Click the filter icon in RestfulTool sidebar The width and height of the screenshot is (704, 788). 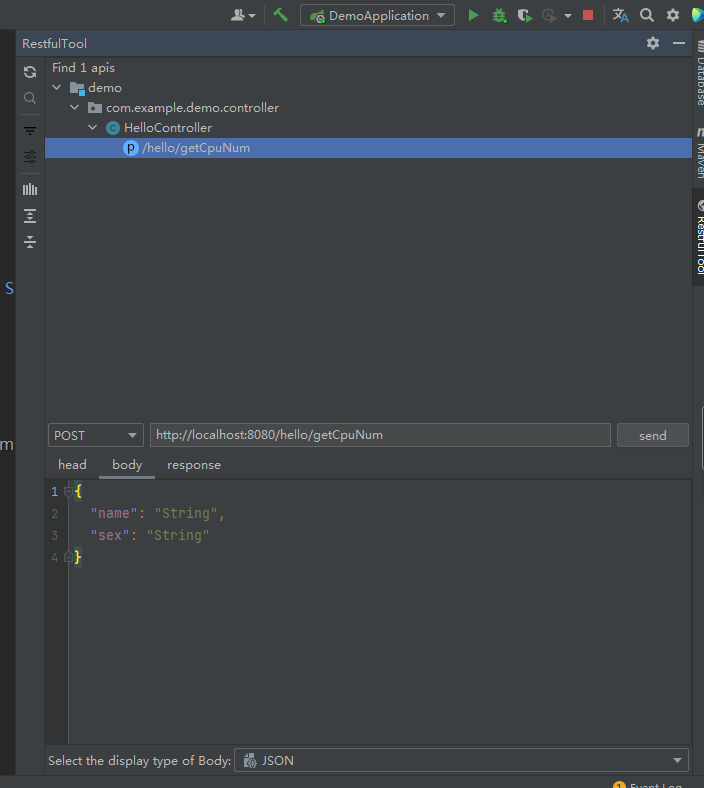(30, 131)
